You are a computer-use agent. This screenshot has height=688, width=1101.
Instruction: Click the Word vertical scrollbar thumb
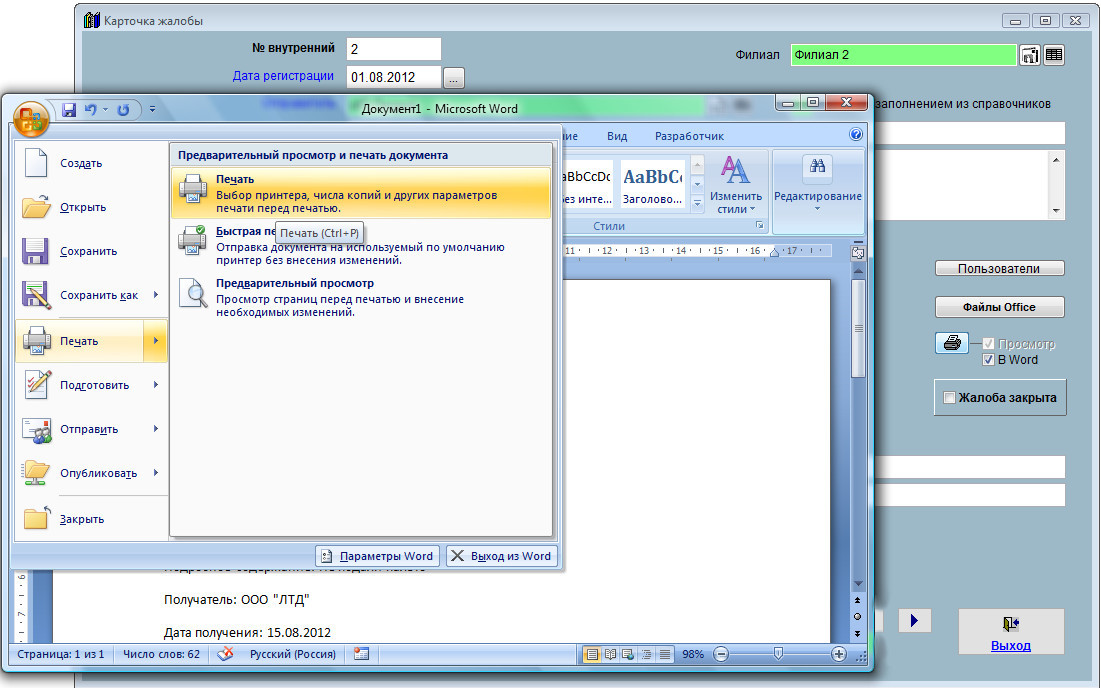point(858,329)
